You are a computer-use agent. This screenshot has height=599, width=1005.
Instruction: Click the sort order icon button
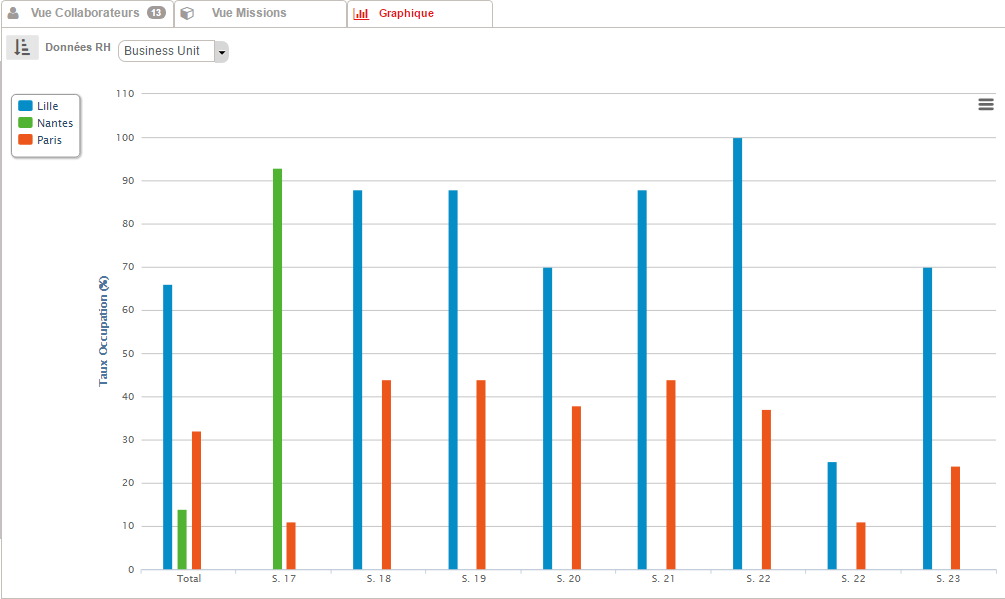[22, 48]
